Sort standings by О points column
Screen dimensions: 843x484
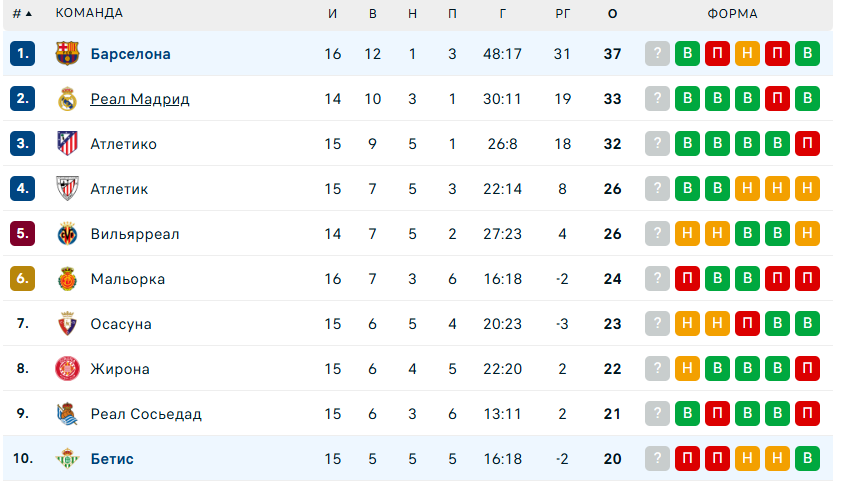click(612, 14)
